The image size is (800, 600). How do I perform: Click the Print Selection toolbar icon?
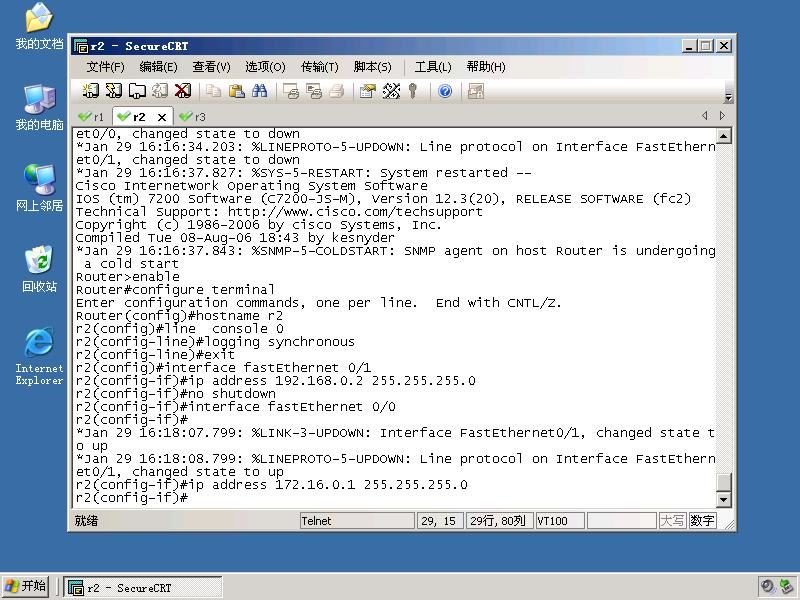(x=314, y=91)
